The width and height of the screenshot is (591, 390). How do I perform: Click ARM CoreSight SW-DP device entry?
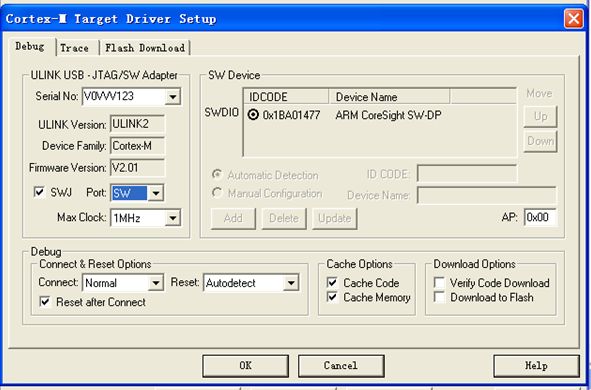pyautogui.click(x=388, y=115)
